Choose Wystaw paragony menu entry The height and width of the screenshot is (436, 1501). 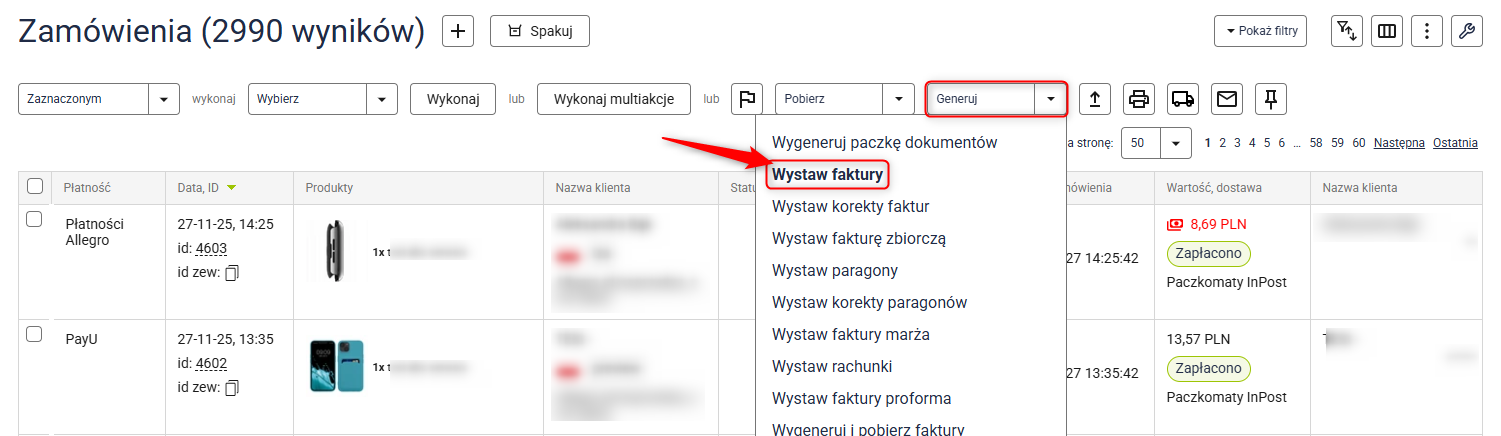click(834, 270)
